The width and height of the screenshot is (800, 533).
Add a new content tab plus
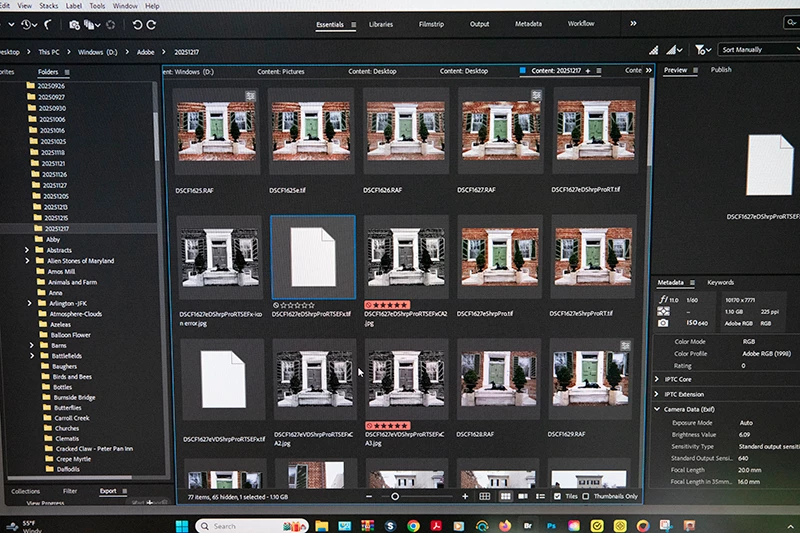tap(588, 71)
